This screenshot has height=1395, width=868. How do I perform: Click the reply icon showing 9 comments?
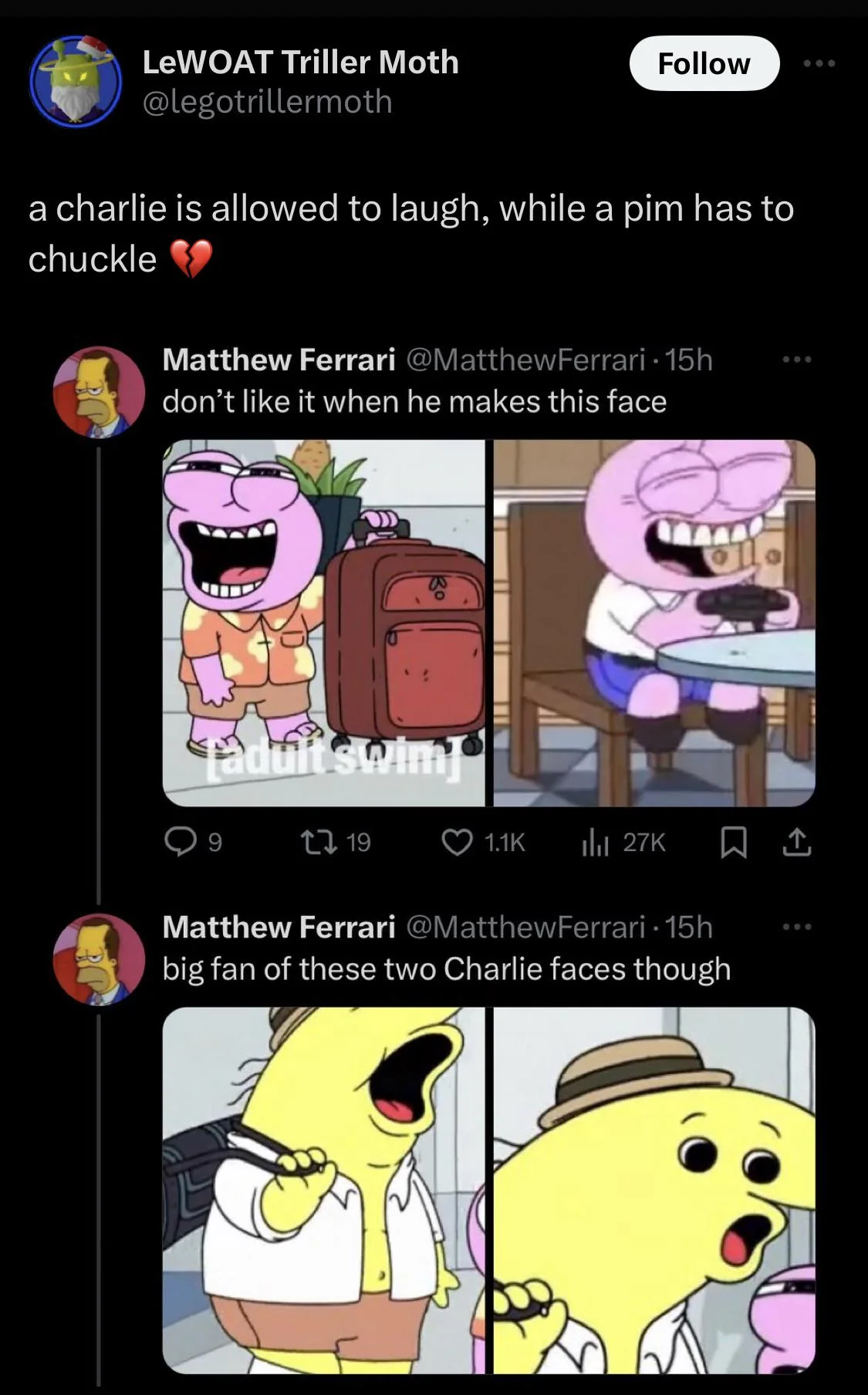181,842
